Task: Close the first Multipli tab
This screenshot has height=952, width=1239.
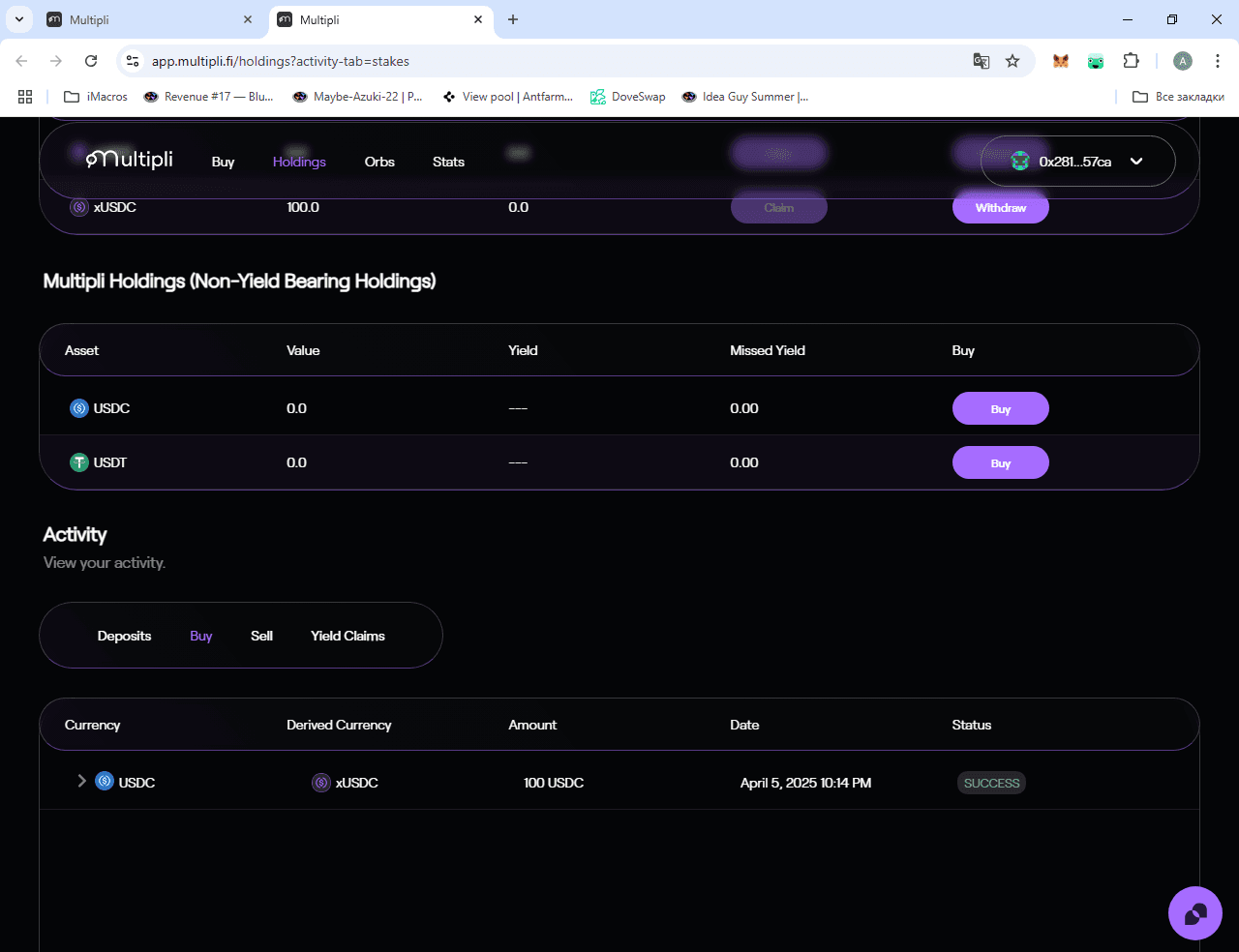Action: (248, 19)
